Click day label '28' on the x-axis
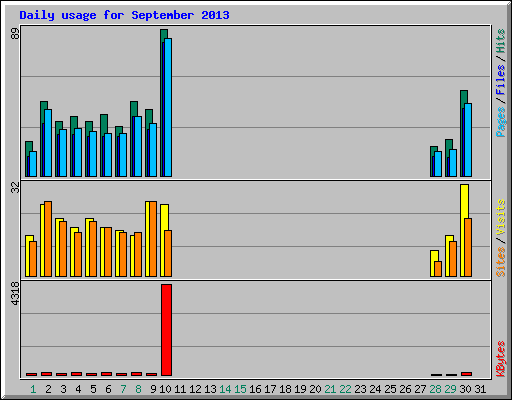 coord(435,389)
